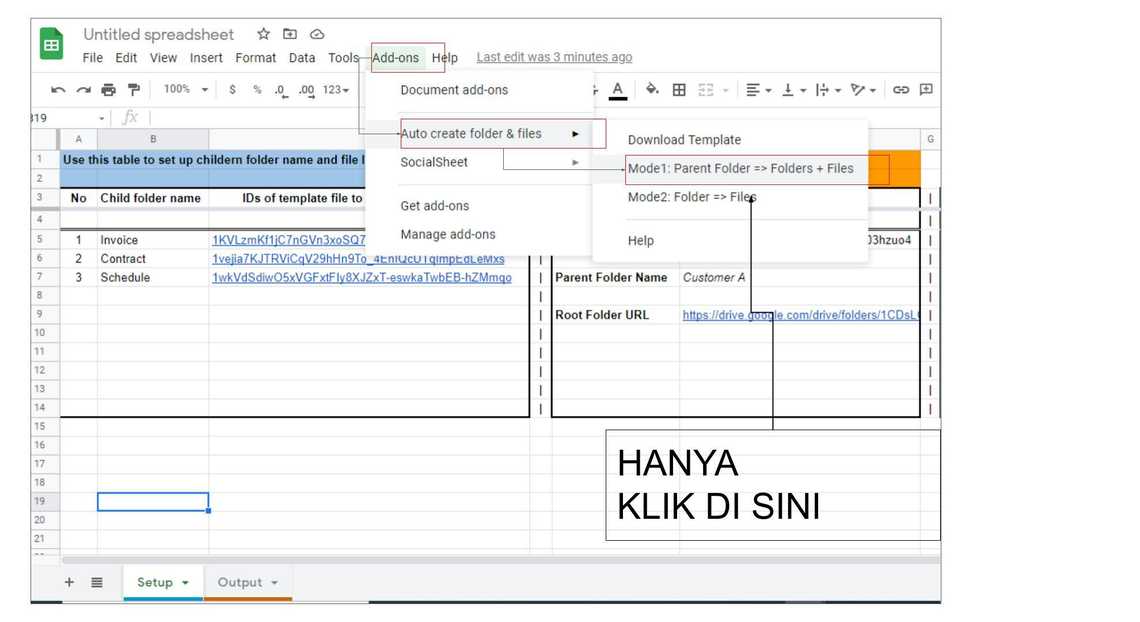
Task: Open the Root Folder URL drive link
Action: click(x=800, y=315)
